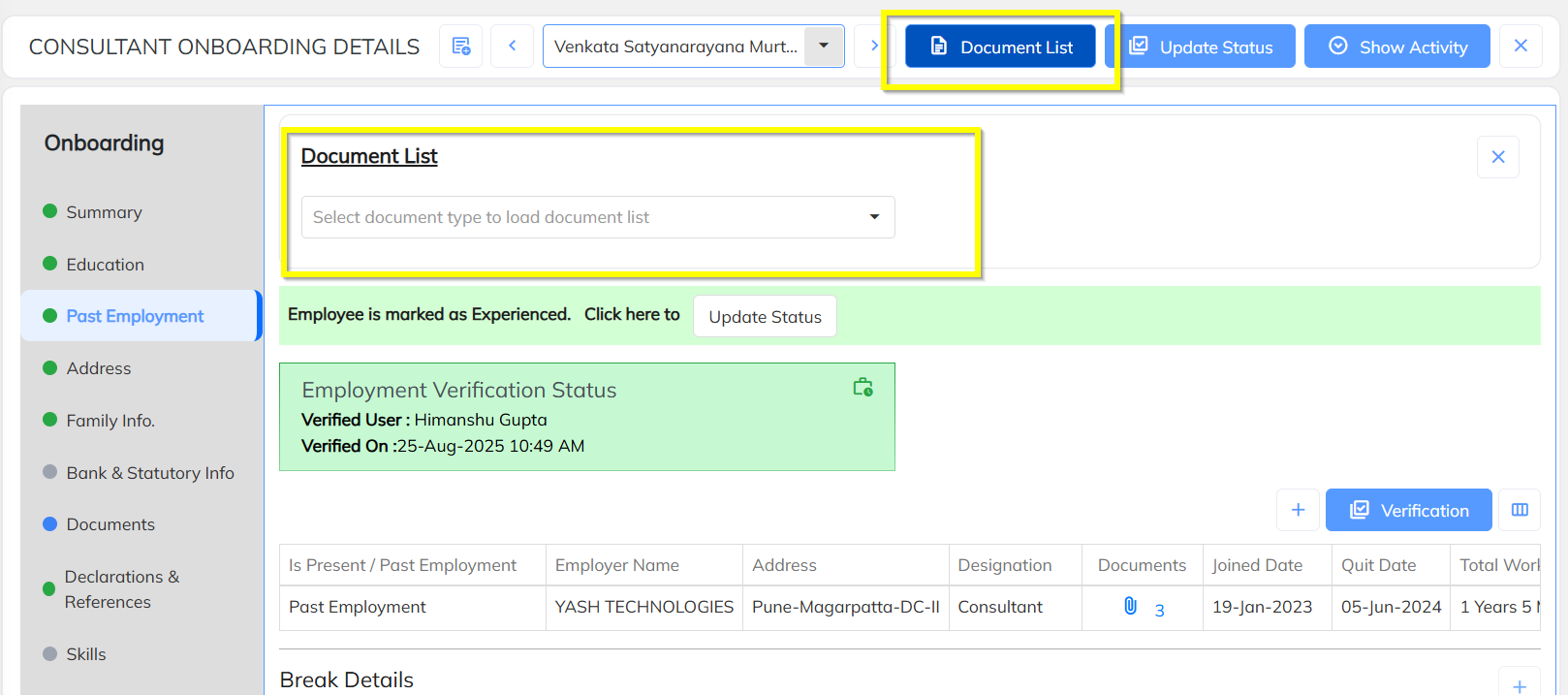
Task: Click the white Update Status button in green banner
Action: 765,317
